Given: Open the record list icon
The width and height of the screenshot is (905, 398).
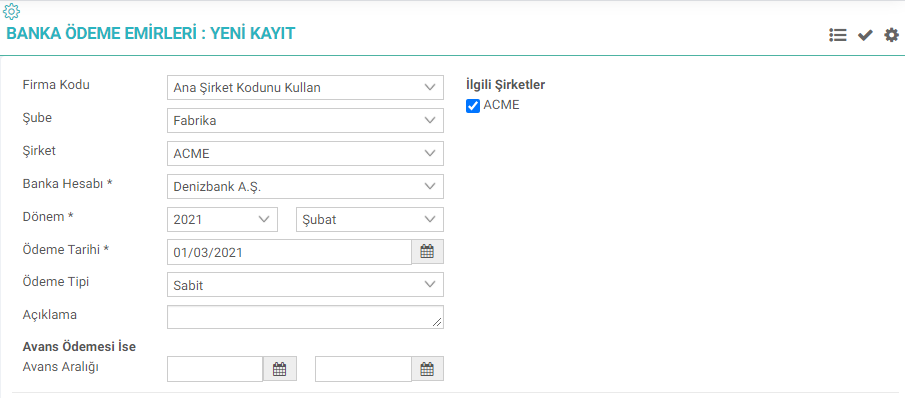Looking at the screenshot, I should pyautogui.click(x=837, y=35).
